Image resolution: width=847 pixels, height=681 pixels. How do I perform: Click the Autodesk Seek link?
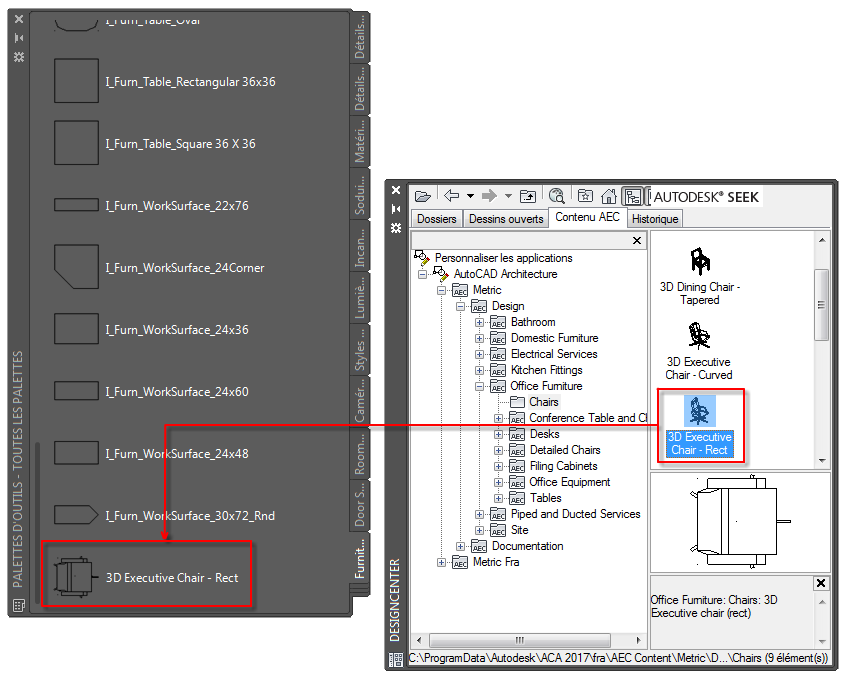coord(705,197)
